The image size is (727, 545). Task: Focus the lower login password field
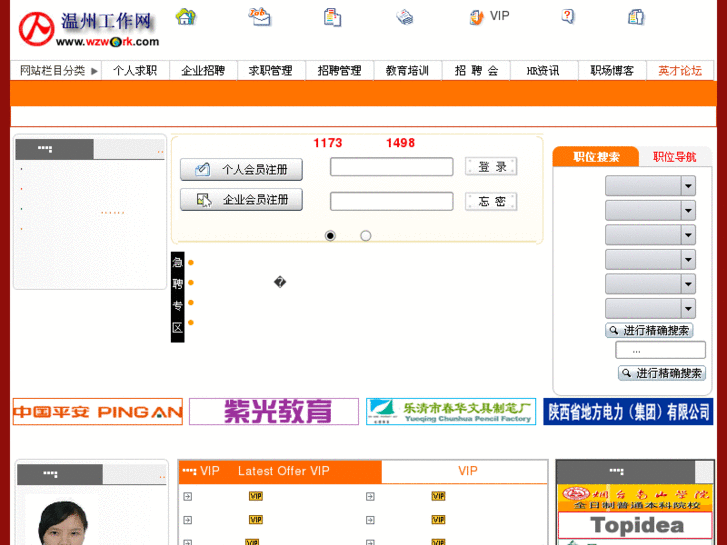point(391,201)
